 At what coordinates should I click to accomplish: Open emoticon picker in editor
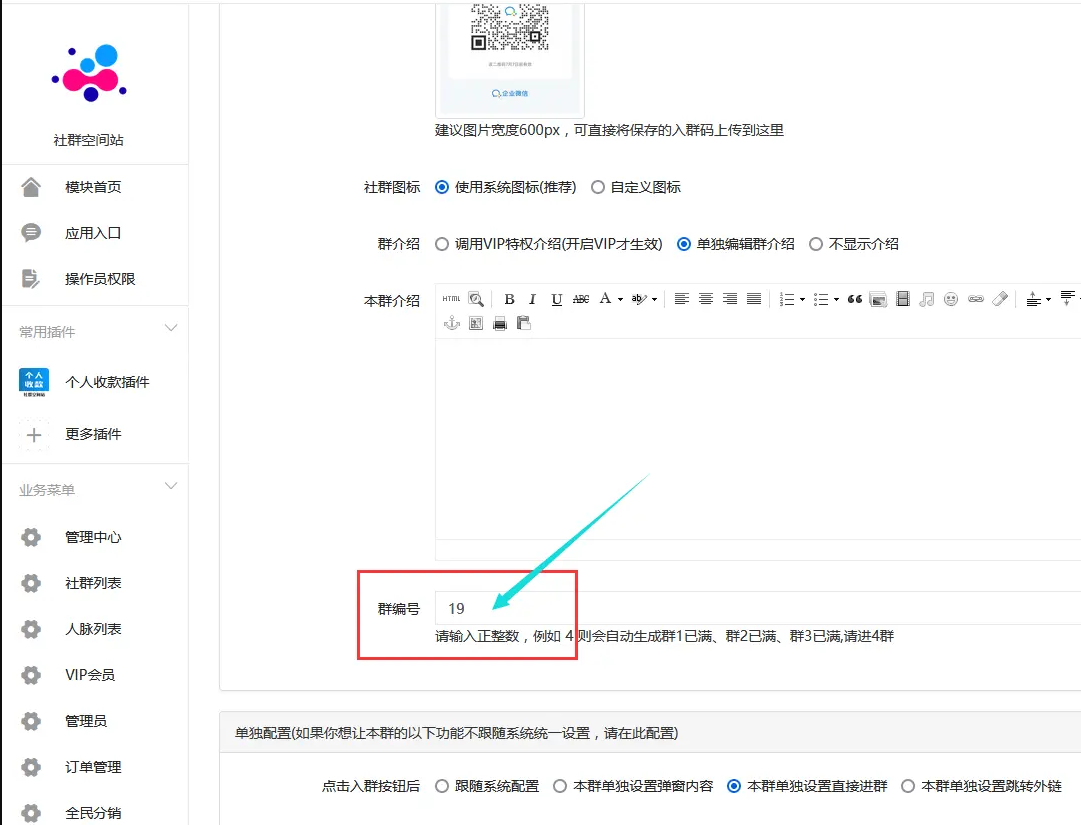coord(951,298)
